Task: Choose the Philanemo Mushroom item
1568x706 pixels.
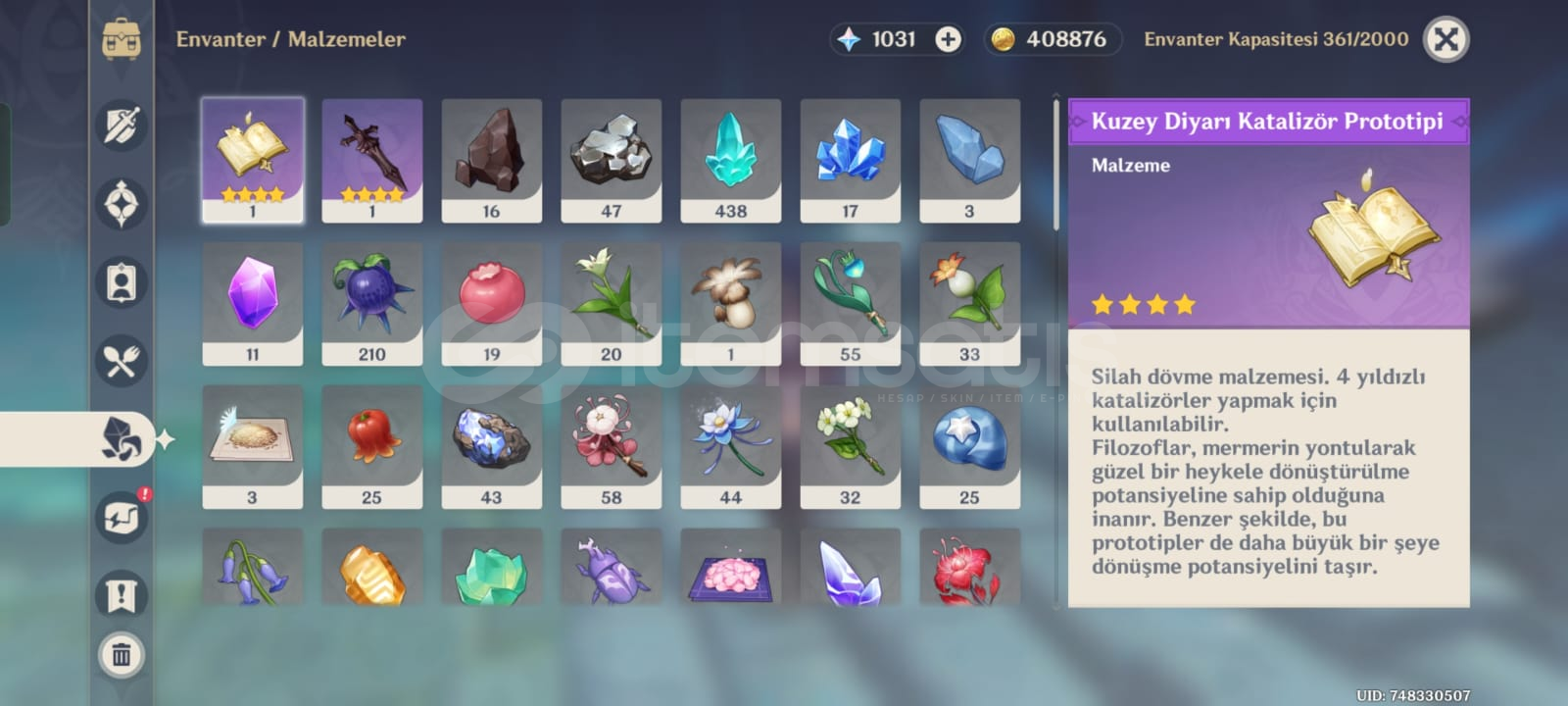Action: tap(731, 304)
